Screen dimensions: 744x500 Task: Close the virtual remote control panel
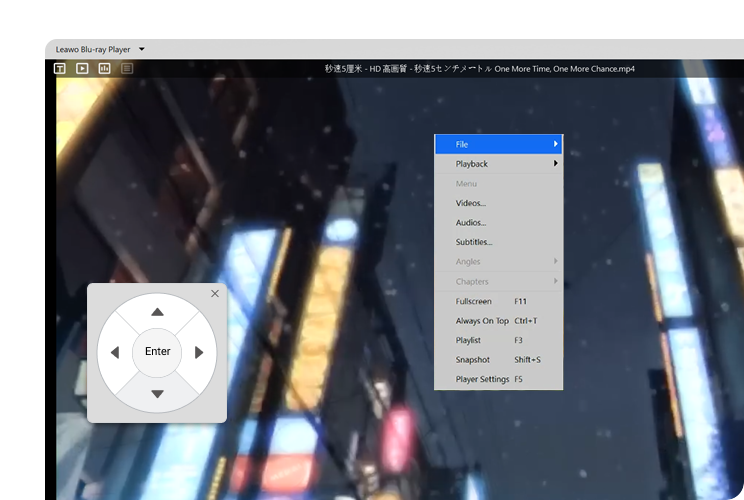pyautogui.click(x=215, y=294)
